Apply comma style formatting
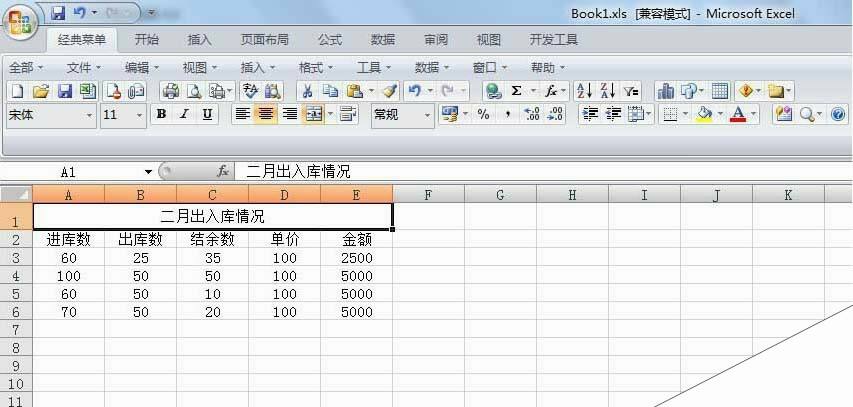 pos(508,114)
